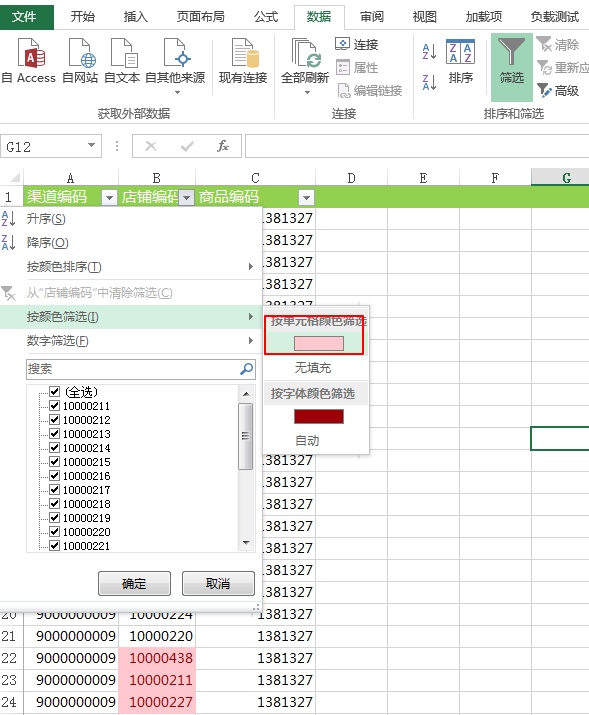The height and width of the screenshot is (715, 589).
Task: Expand 自其他来源 dropdown arrow
Action: click(x=177, y=93)
